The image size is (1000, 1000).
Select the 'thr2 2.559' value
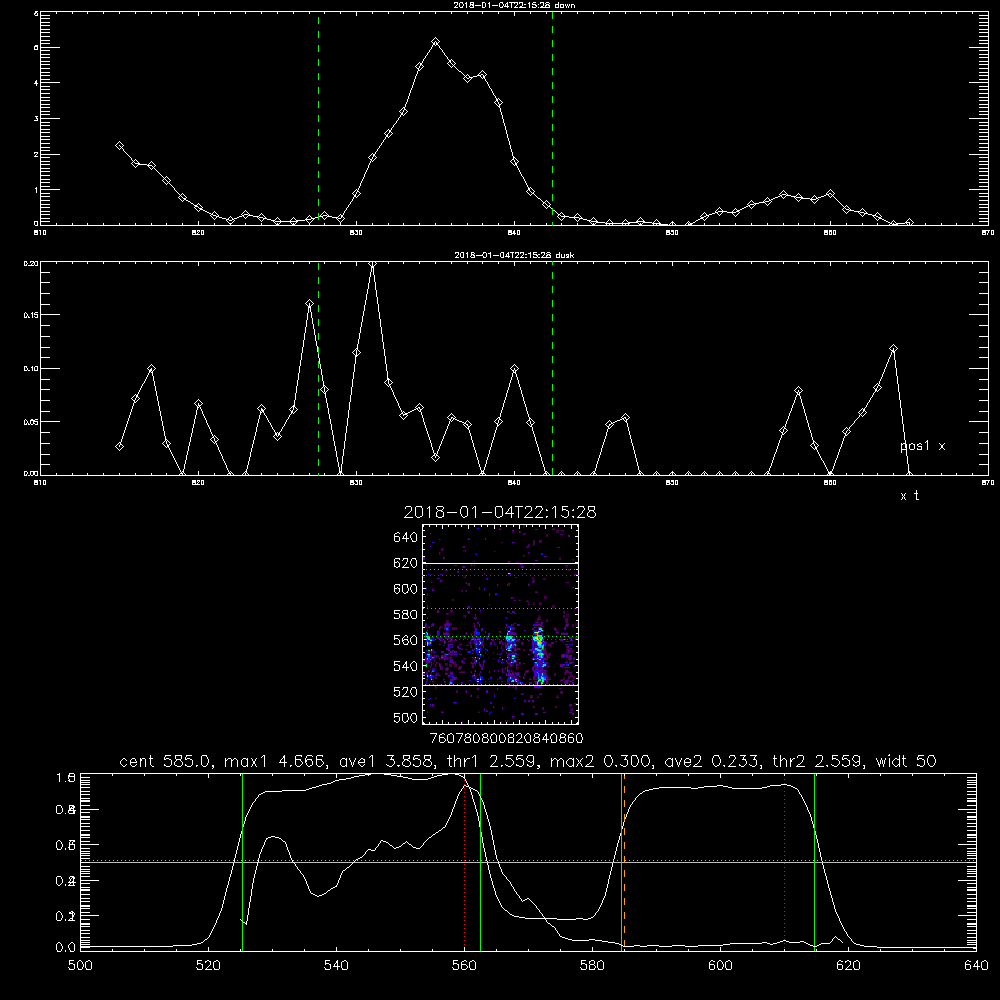[x=817, y=761]
